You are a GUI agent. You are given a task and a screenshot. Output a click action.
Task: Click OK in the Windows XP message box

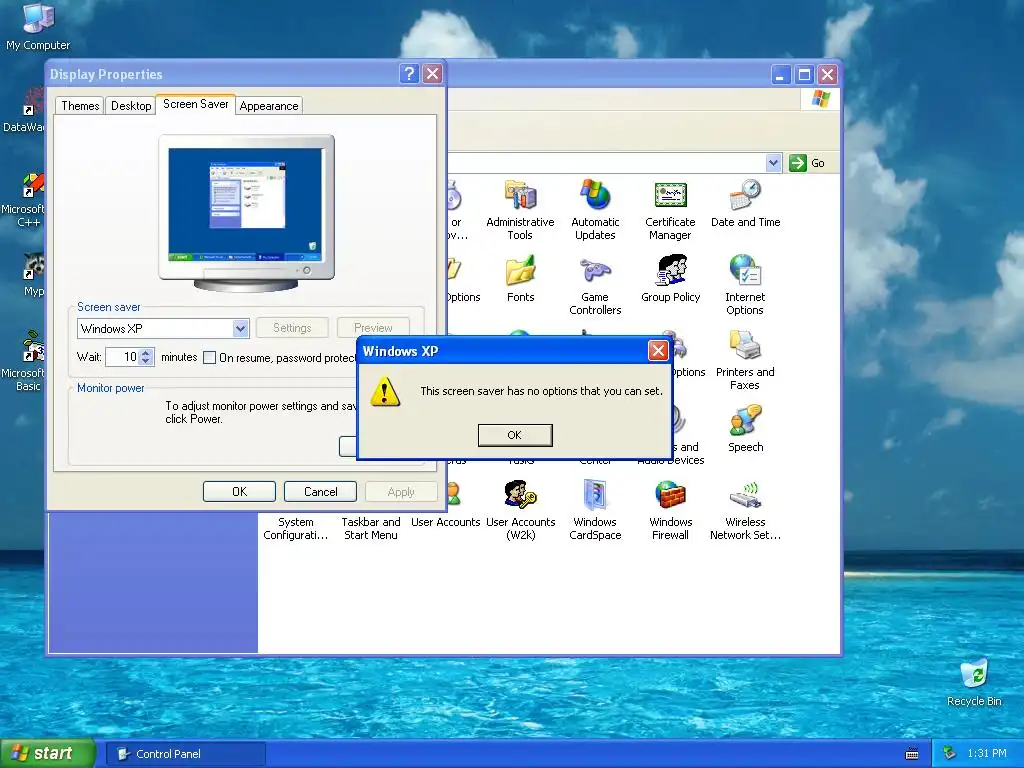(515, 435)
